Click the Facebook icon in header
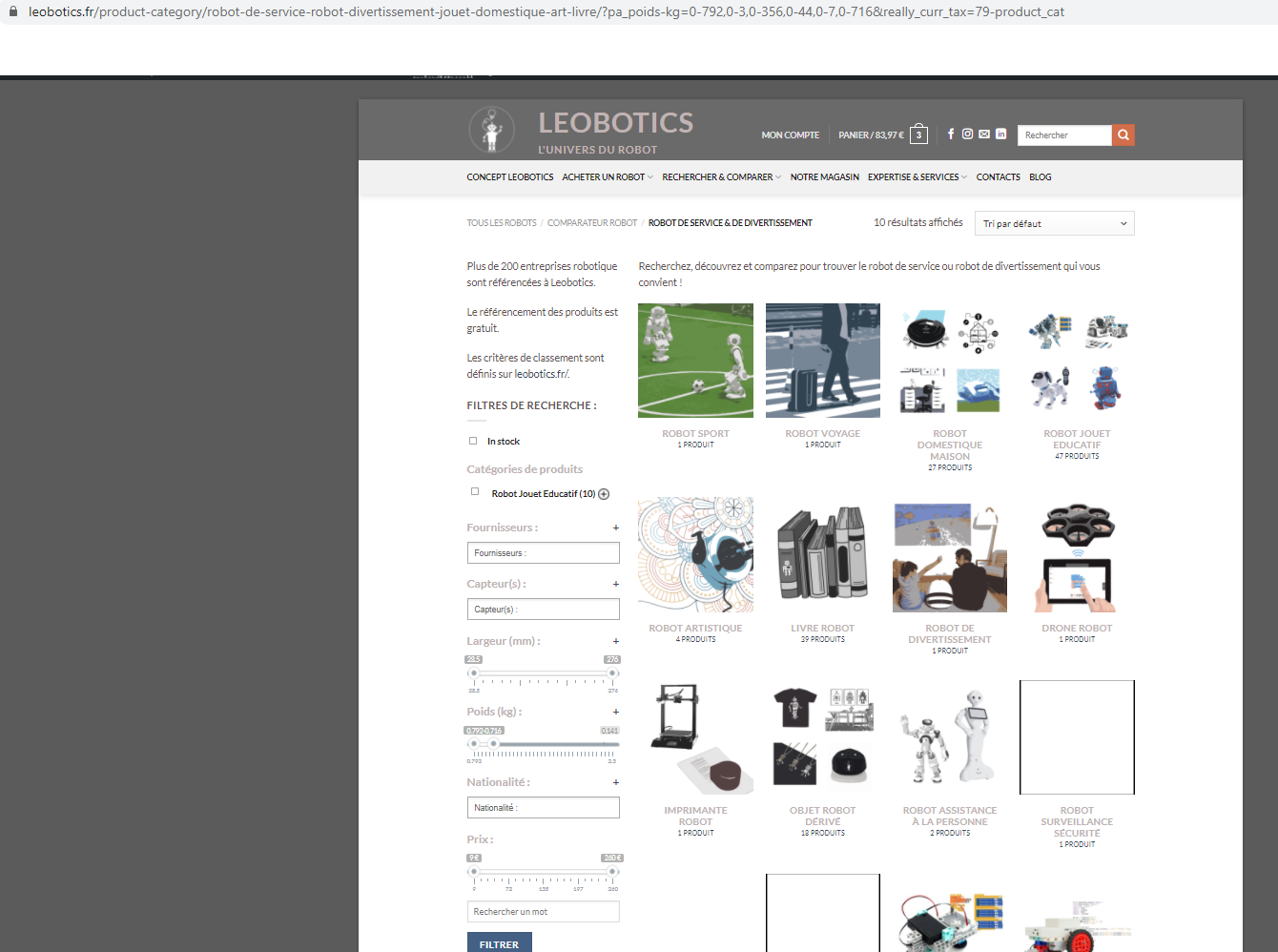Image resolution: width=1278 pixels, height=952 pixels. click(951, 135)
